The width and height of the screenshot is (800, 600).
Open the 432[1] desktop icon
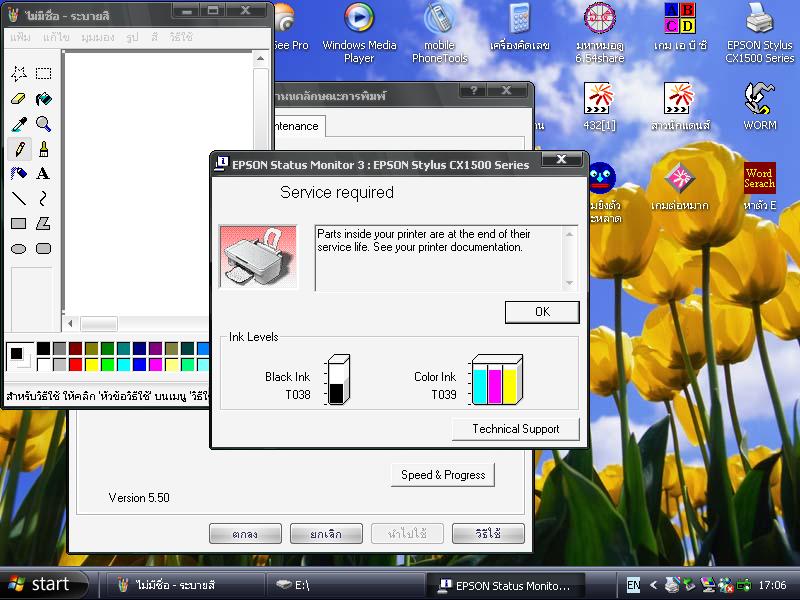click(x=599, y=106)
